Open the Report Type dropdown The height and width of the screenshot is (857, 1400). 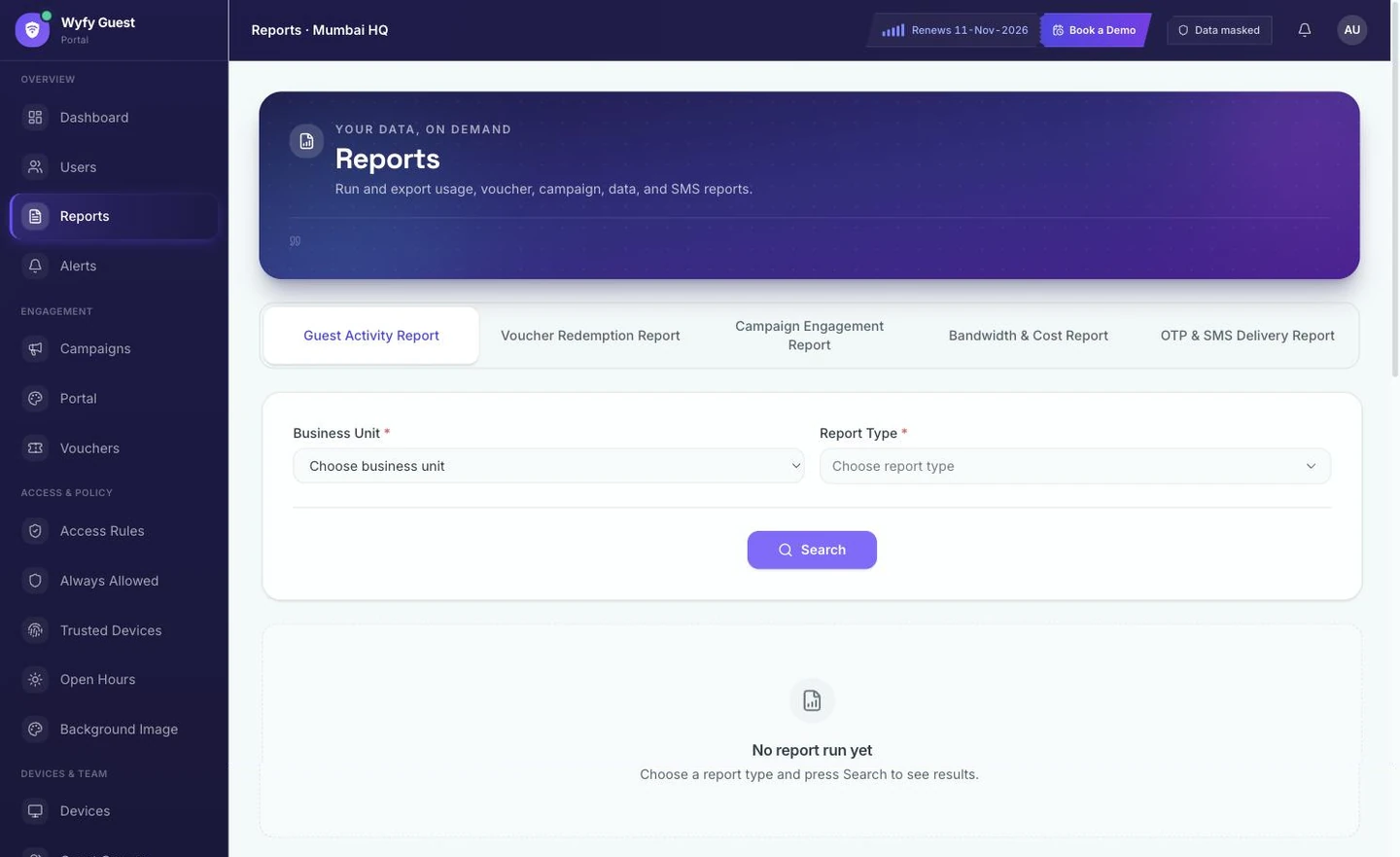click(1074, 466)
